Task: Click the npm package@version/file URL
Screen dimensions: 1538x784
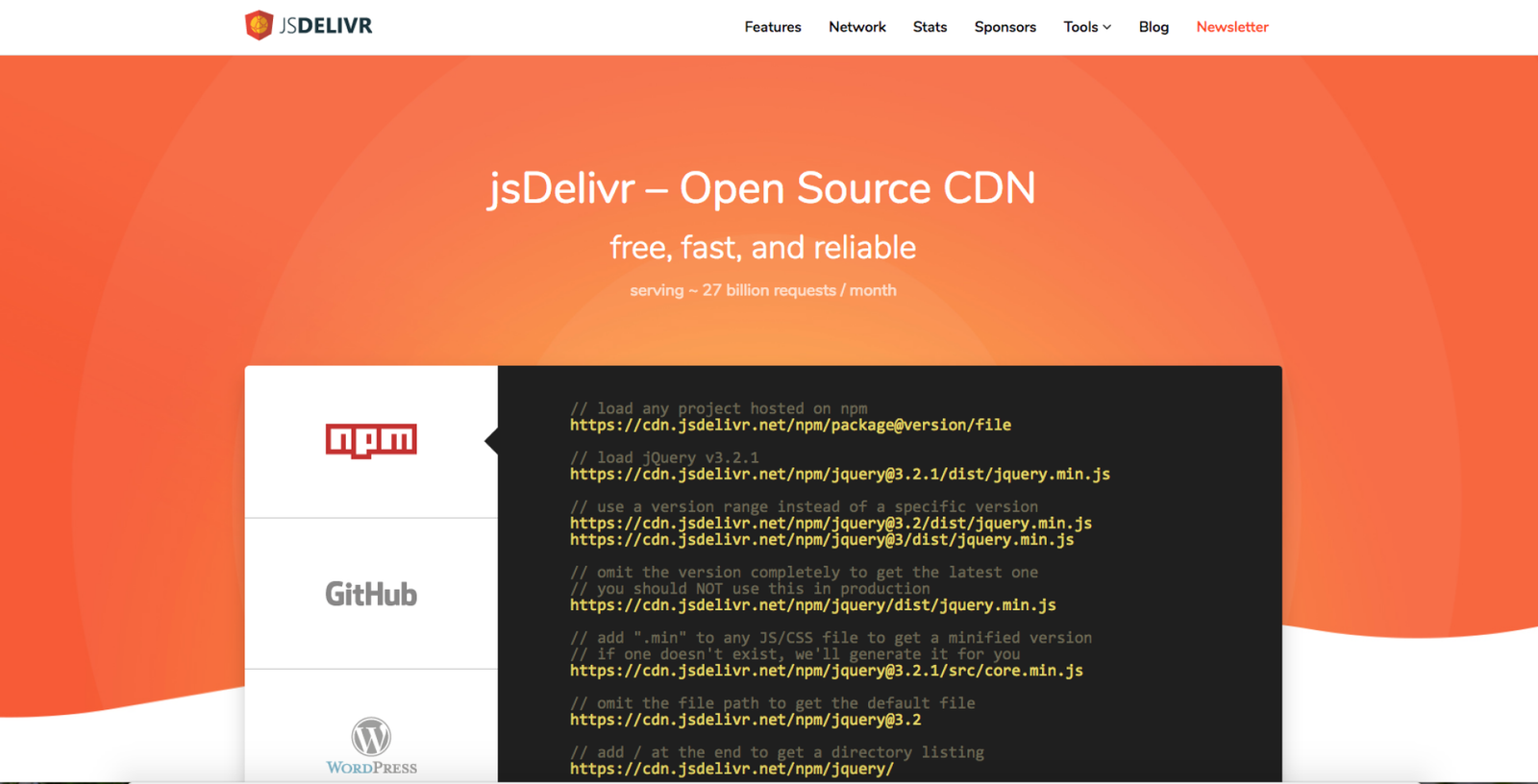Action: tap(790, 425)
